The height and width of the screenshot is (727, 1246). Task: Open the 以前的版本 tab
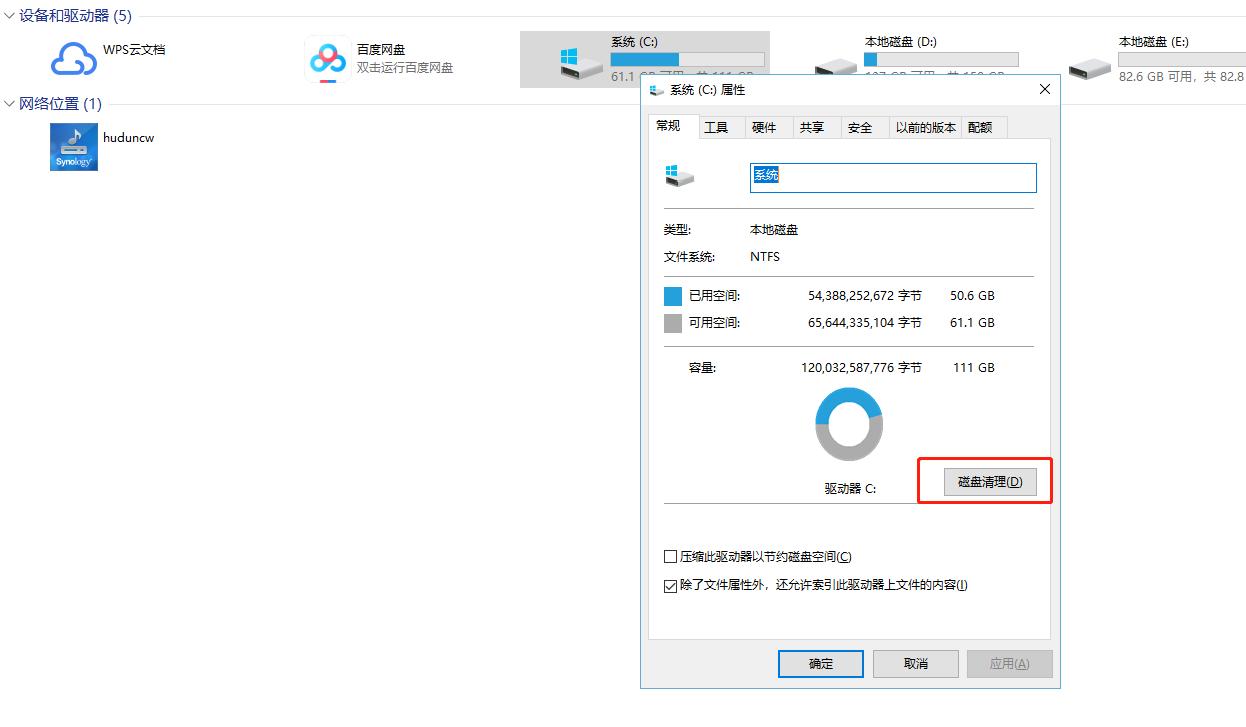pos(925,126)
